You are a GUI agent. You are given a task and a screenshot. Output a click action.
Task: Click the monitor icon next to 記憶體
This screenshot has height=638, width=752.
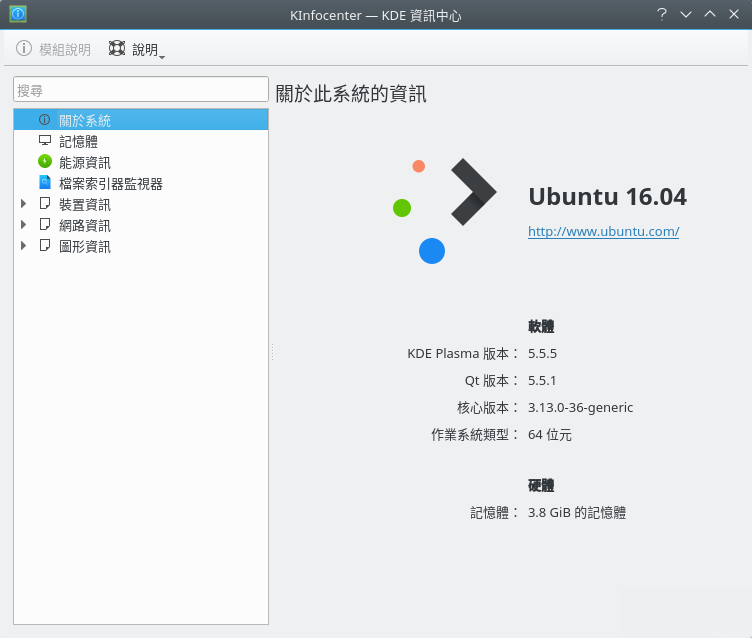coord(45,141)
